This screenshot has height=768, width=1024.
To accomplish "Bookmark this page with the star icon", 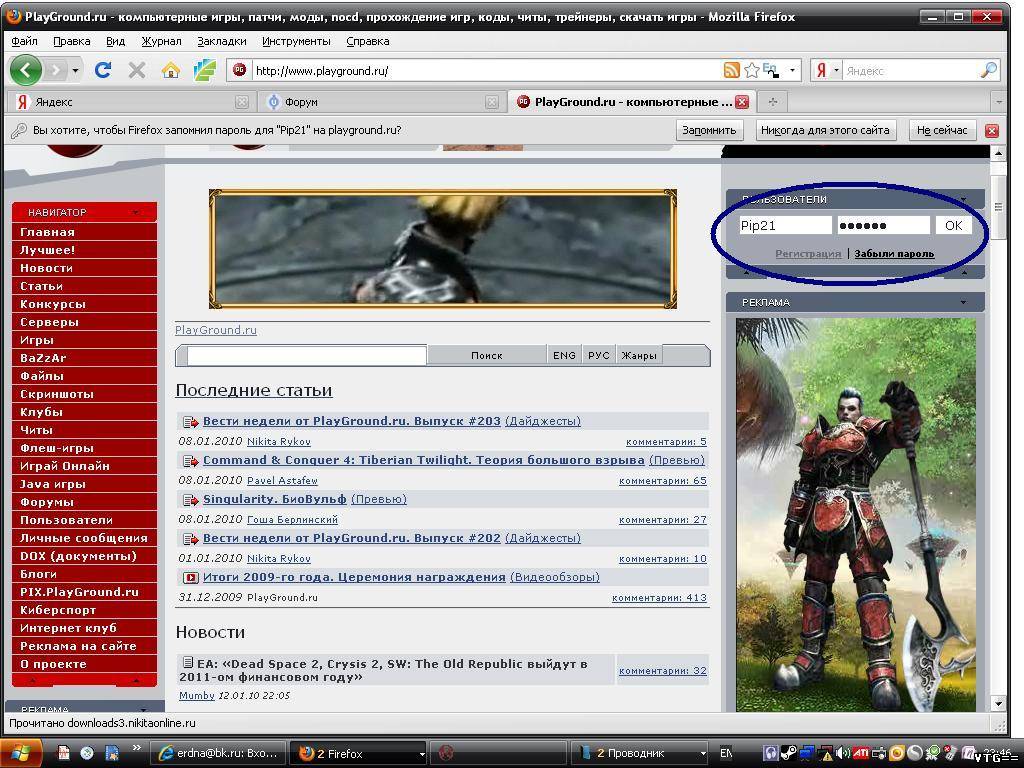I will [751, 70].
